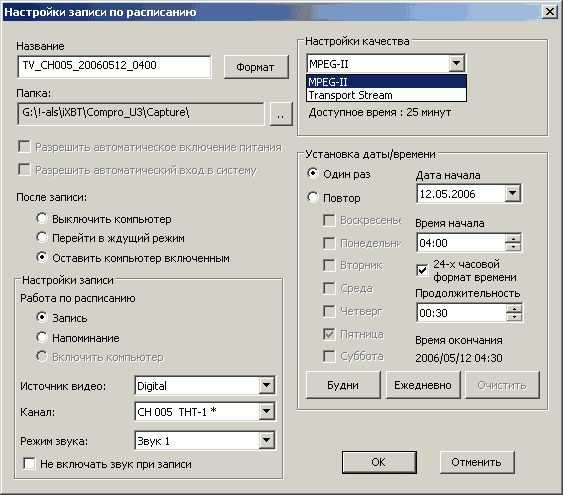The height and width of the screenshot is (495, 563).
Task: Click the Будни button
Action: [x=343, y=385]
